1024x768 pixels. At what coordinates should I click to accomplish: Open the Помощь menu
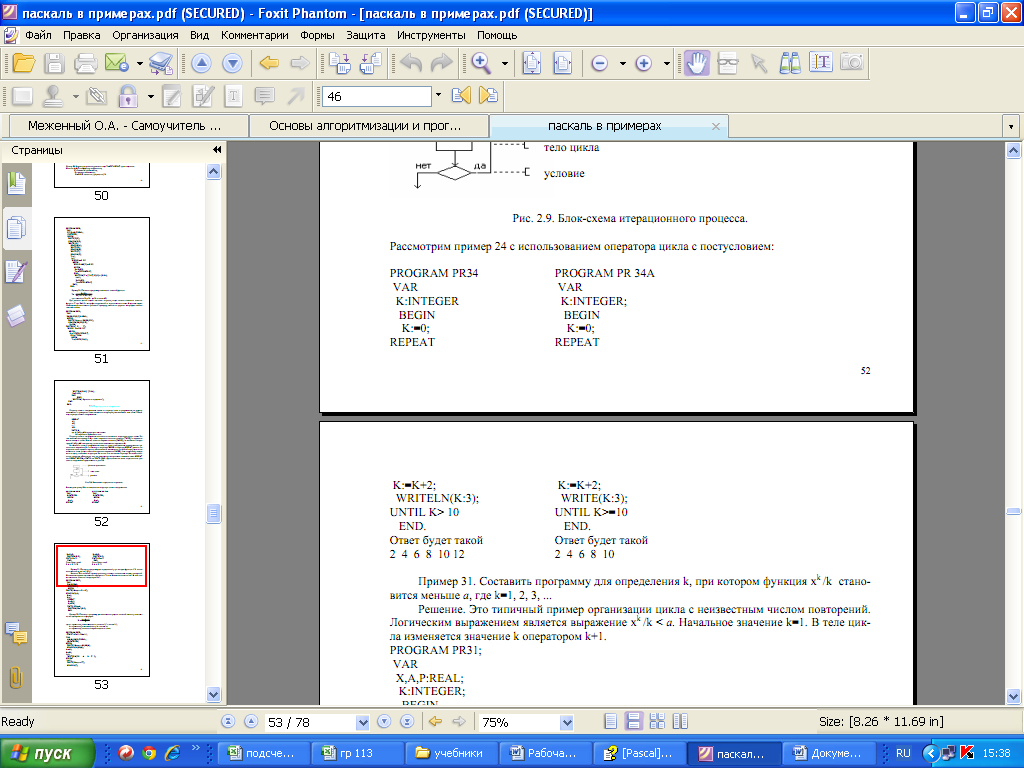[497, 35]
